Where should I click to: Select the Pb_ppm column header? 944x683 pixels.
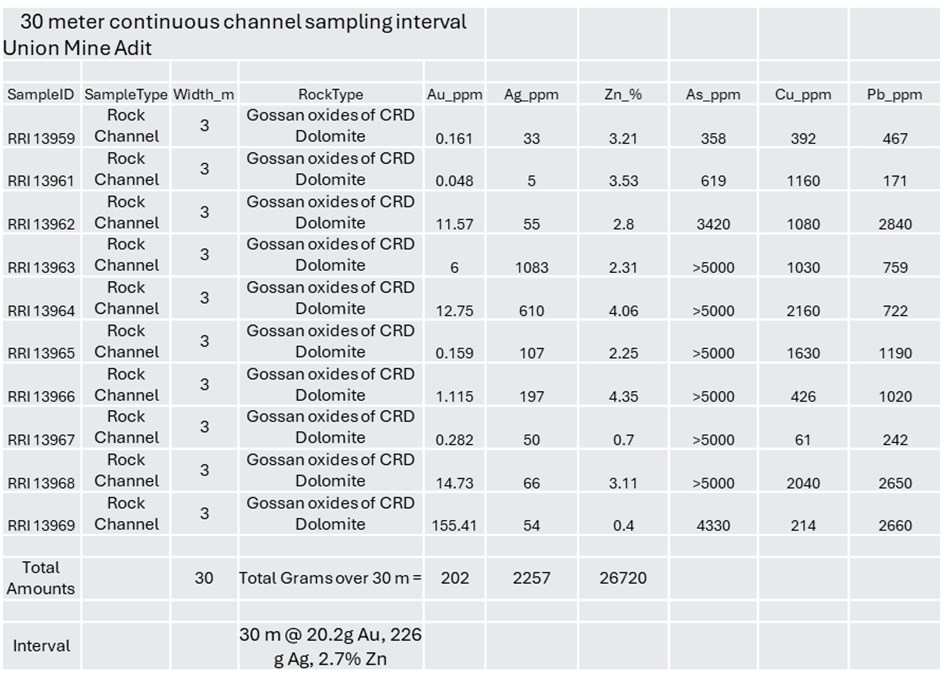pyautogui.click(x=895, y=94)
